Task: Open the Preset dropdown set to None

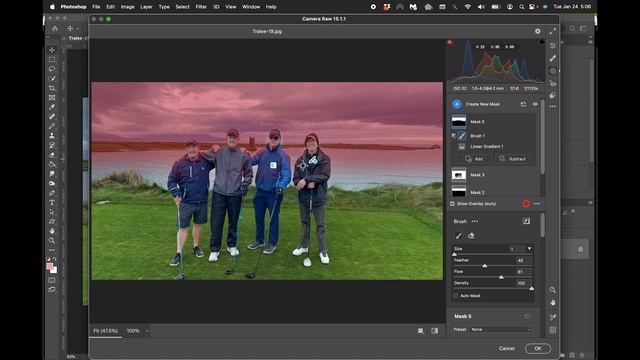Action: point(501,329)
